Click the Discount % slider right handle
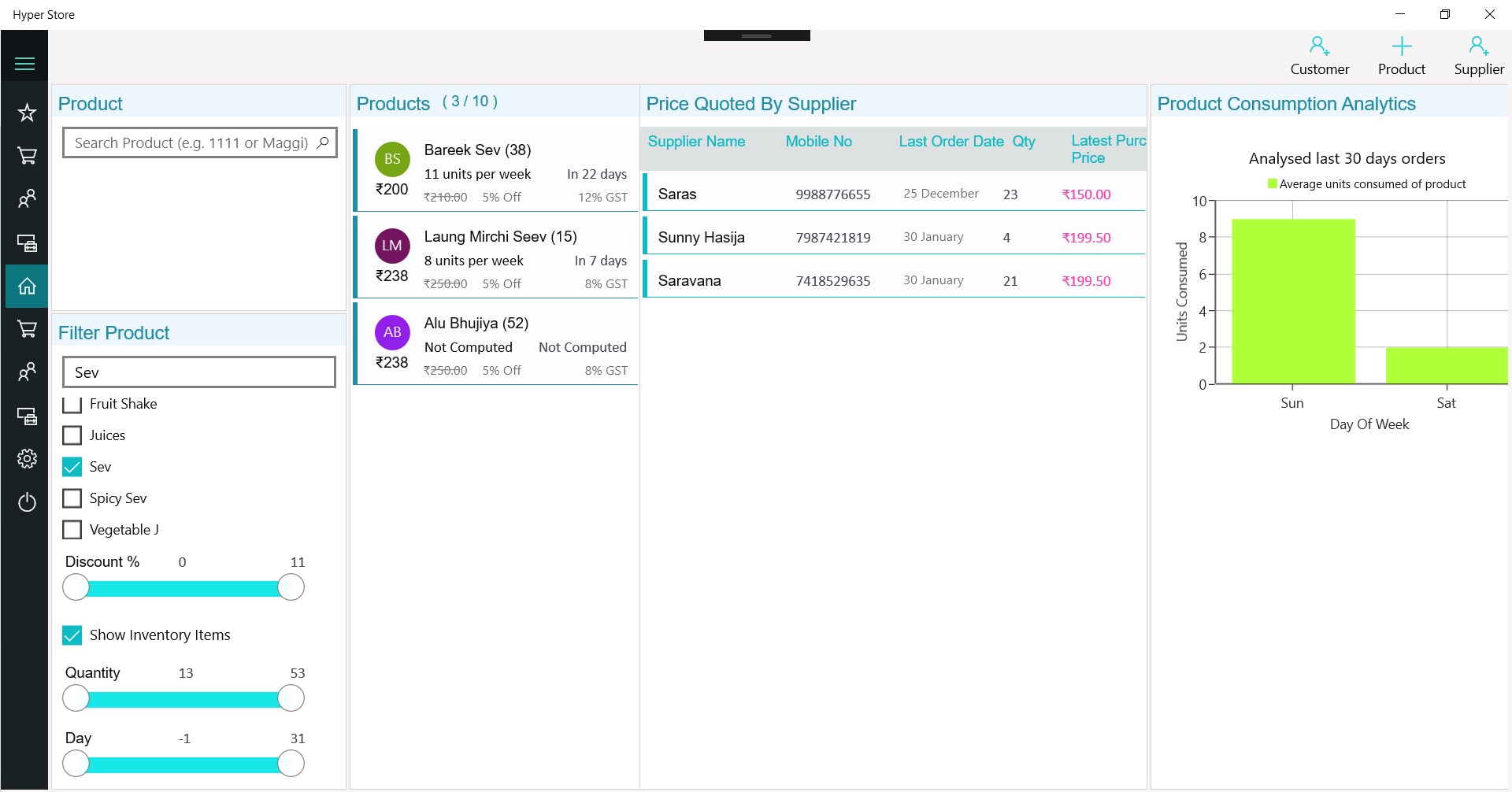1512x792 pixels. (x=291, y=587)
